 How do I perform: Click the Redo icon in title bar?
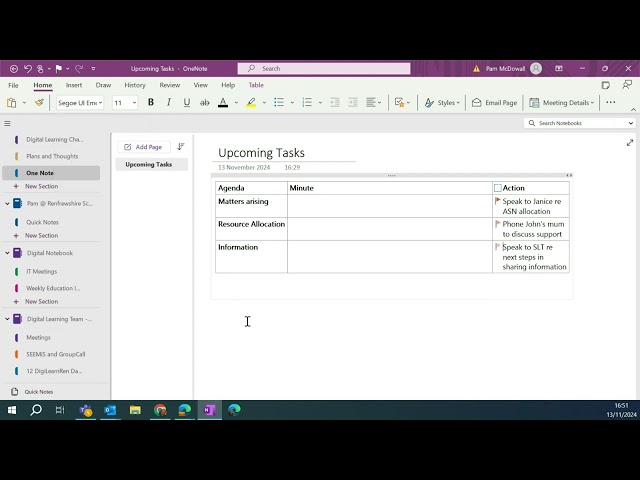coord(79,69)
